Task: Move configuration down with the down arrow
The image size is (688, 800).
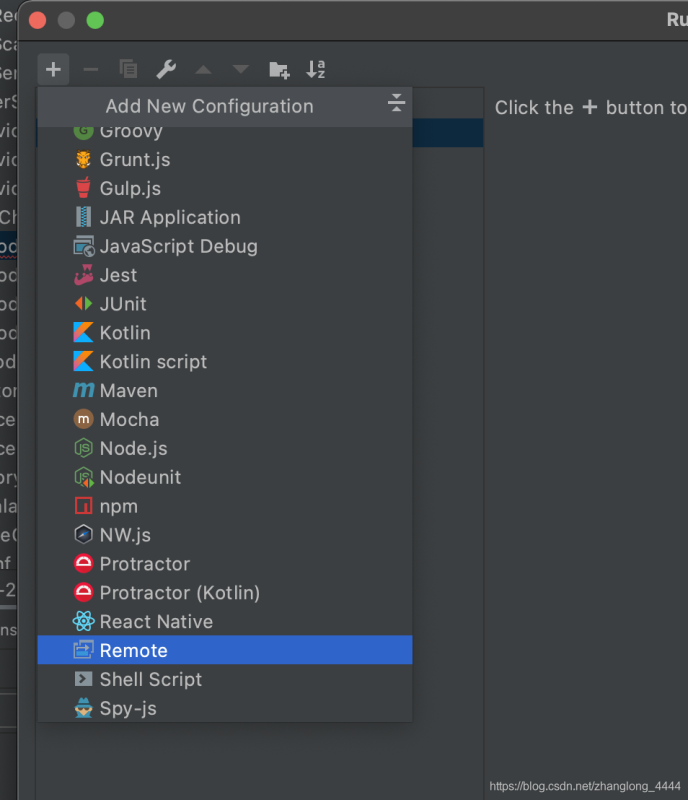Action: [x=240, y=69]
